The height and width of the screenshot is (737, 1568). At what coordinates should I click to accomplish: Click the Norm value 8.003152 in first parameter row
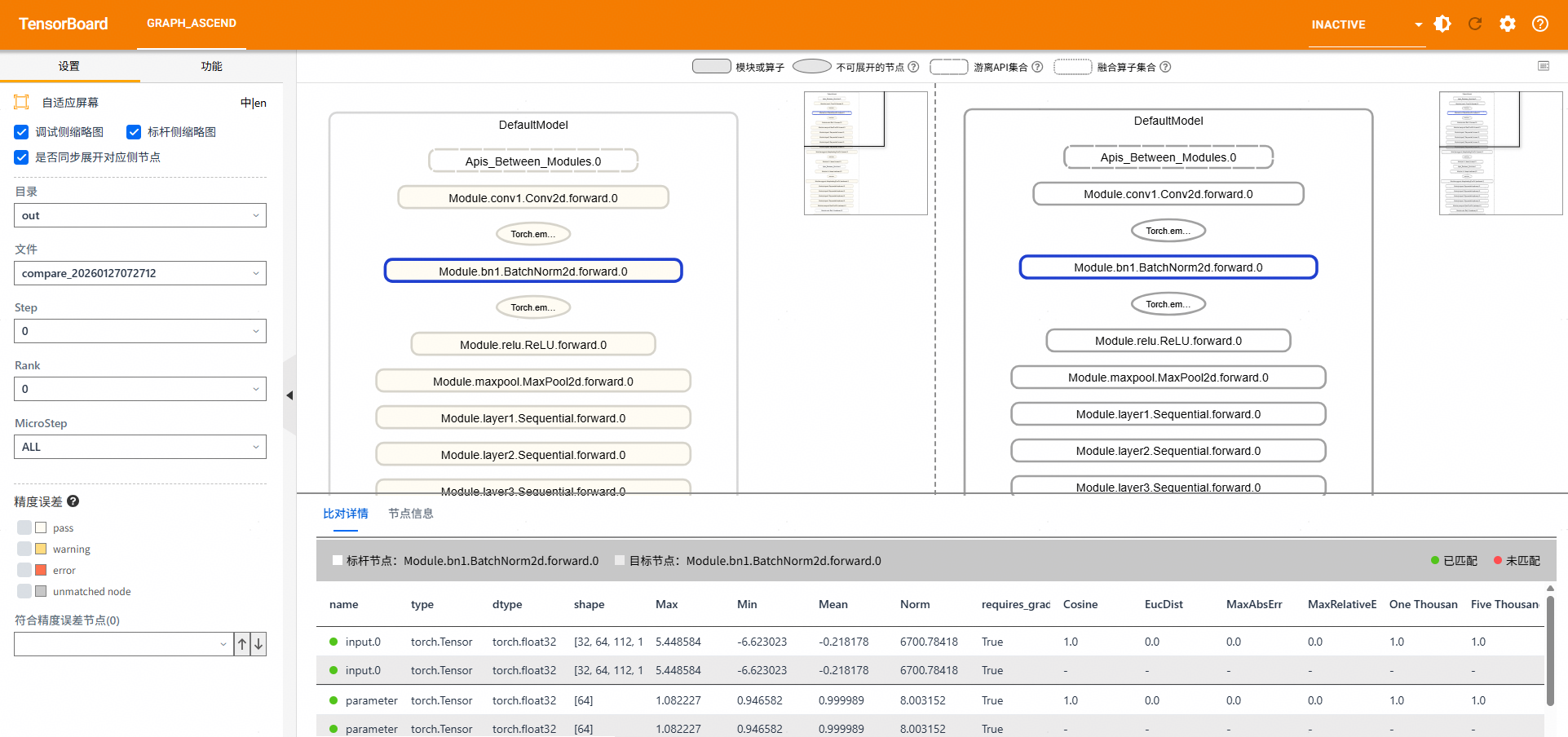[923, 700]
